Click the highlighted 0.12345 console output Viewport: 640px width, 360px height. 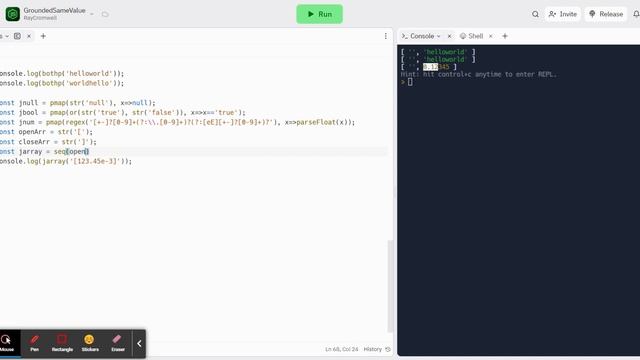[436, 67]
